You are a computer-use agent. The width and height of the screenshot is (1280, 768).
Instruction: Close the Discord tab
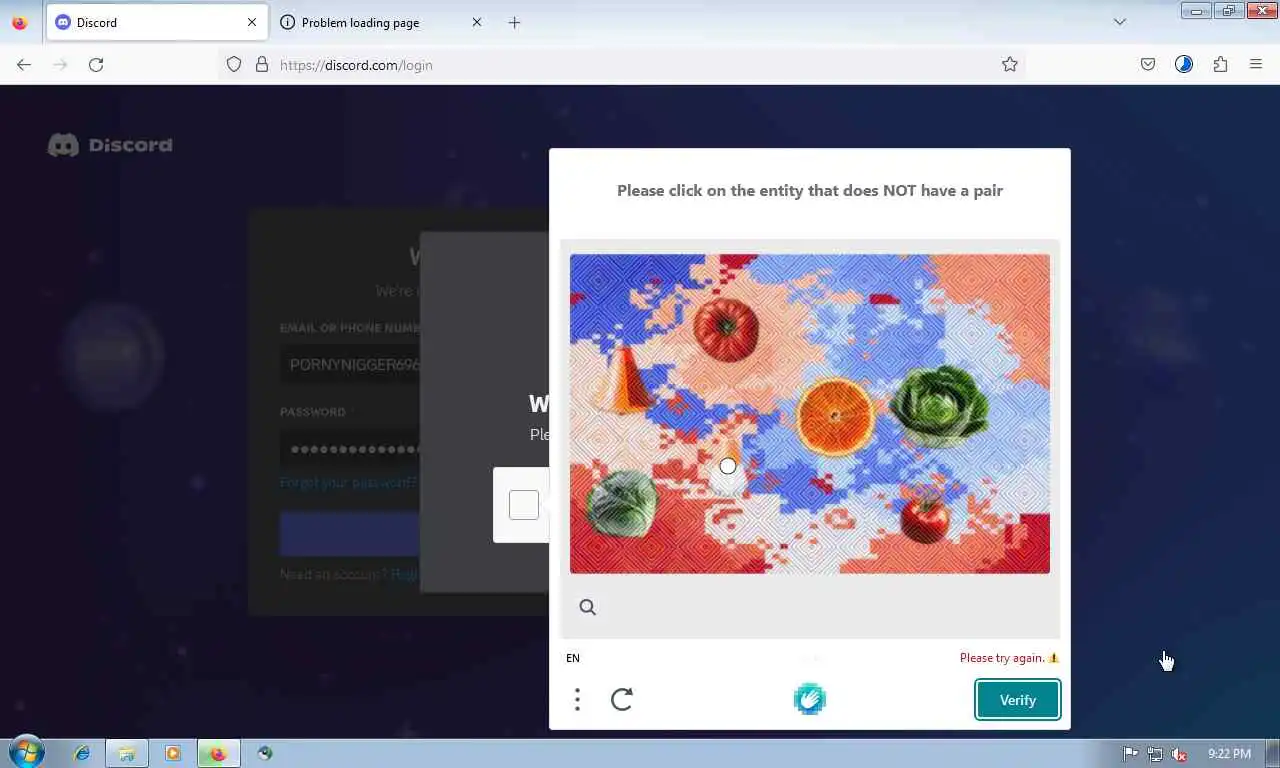click(252, 22)
